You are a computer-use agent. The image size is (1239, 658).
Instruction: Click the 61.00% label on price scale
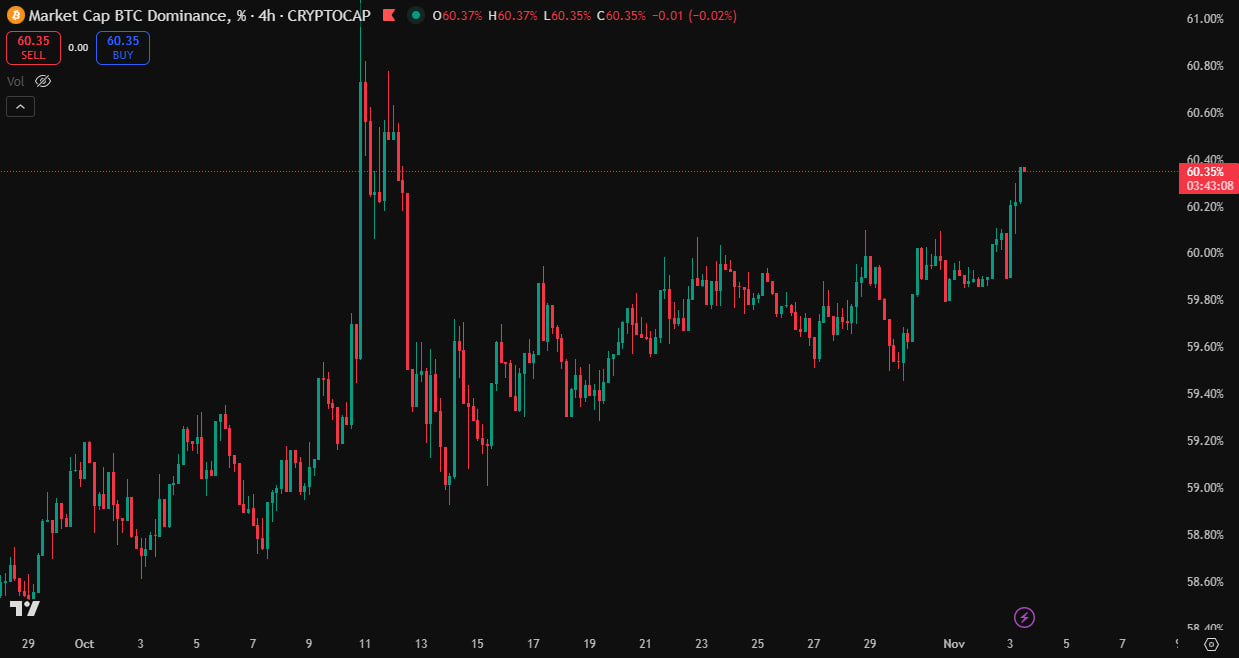(x=1204, y=19)
